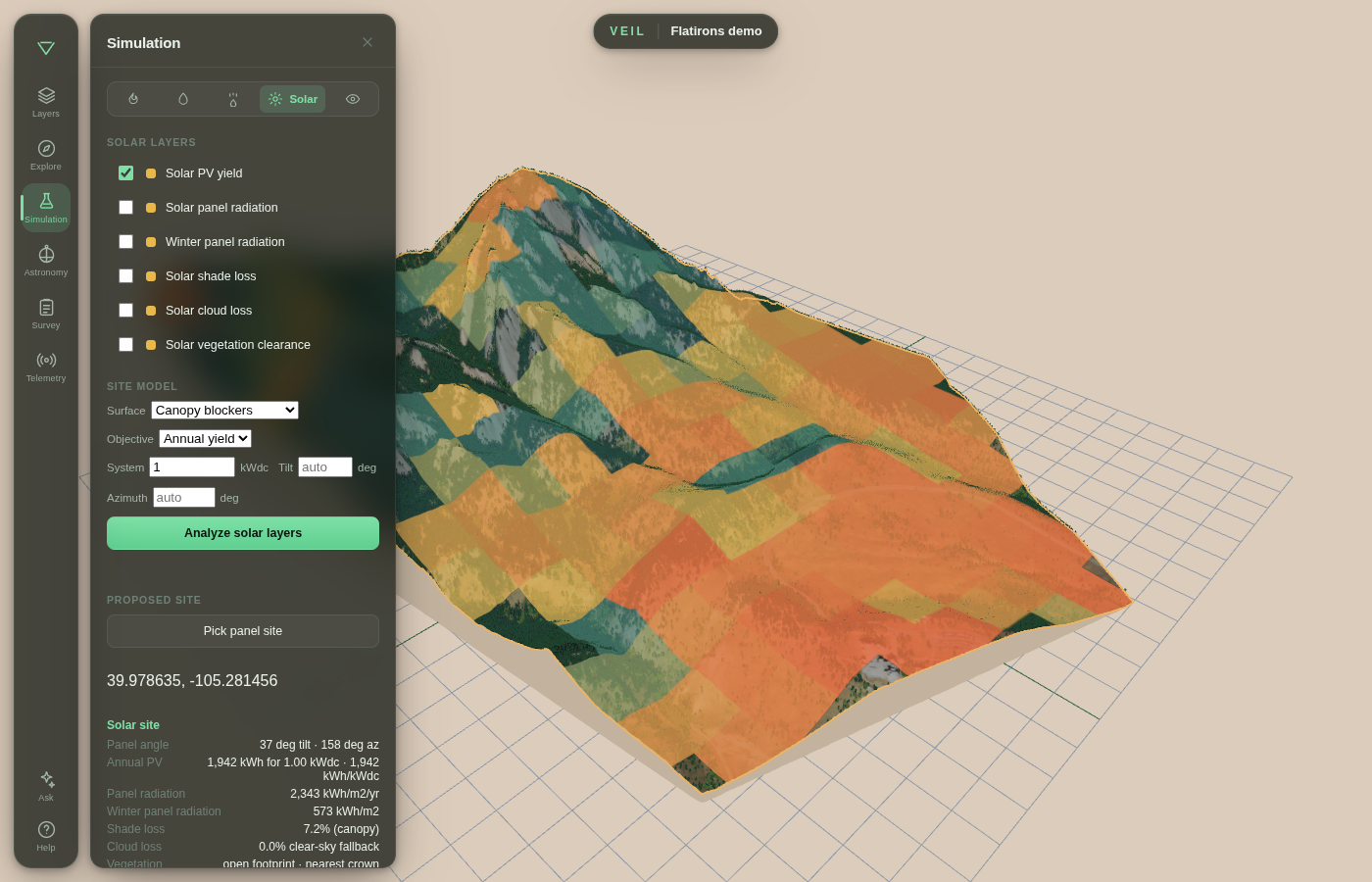
Task: Click the PROPOSED SITE section heading
Action: coord(154,600)
